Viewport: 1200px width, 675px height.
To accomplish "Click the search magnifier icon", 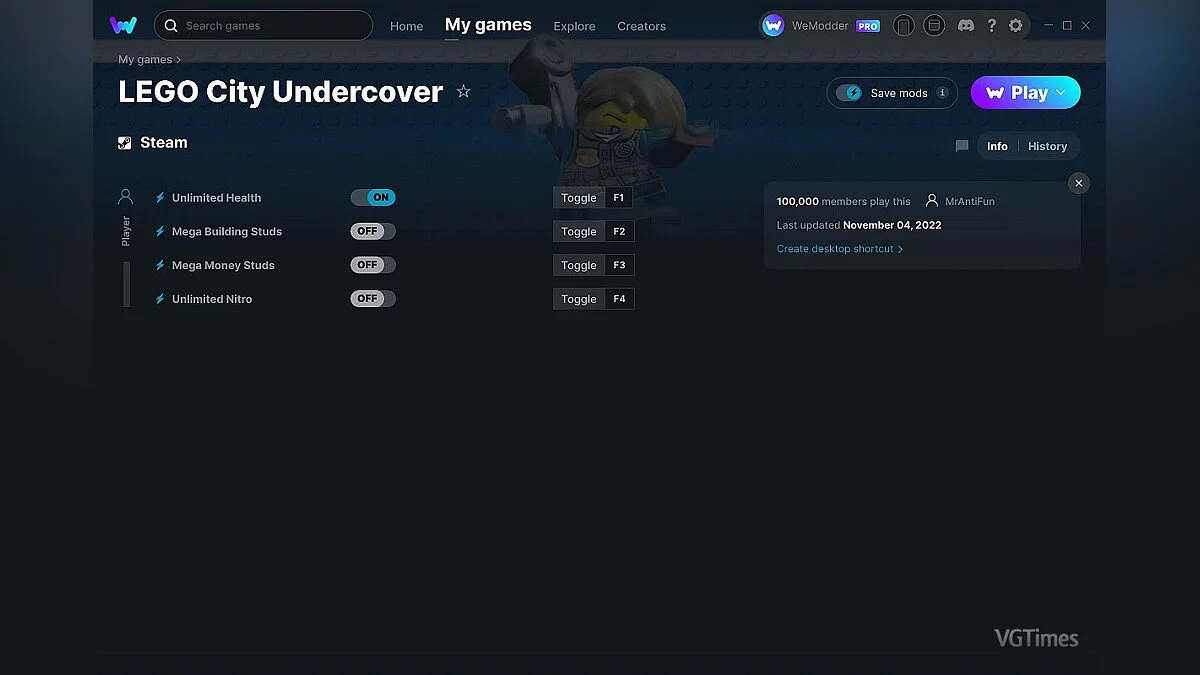I will pyautogui.click(x=171, y=25).
